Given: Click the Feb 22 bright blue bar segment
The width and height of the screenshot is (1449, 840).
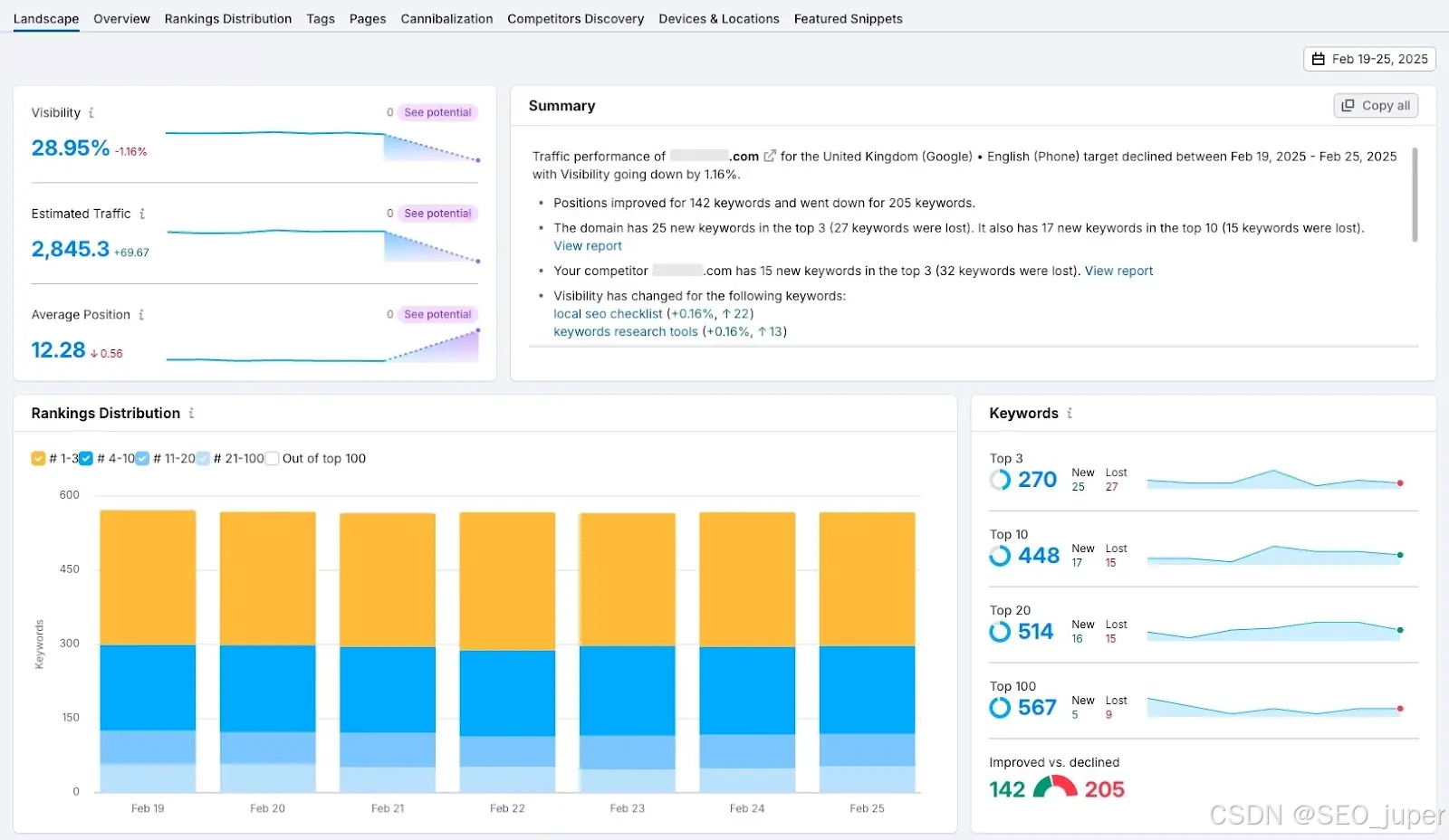Looking at the screenshot, I should pyautogui.click(x=507, y=693).
